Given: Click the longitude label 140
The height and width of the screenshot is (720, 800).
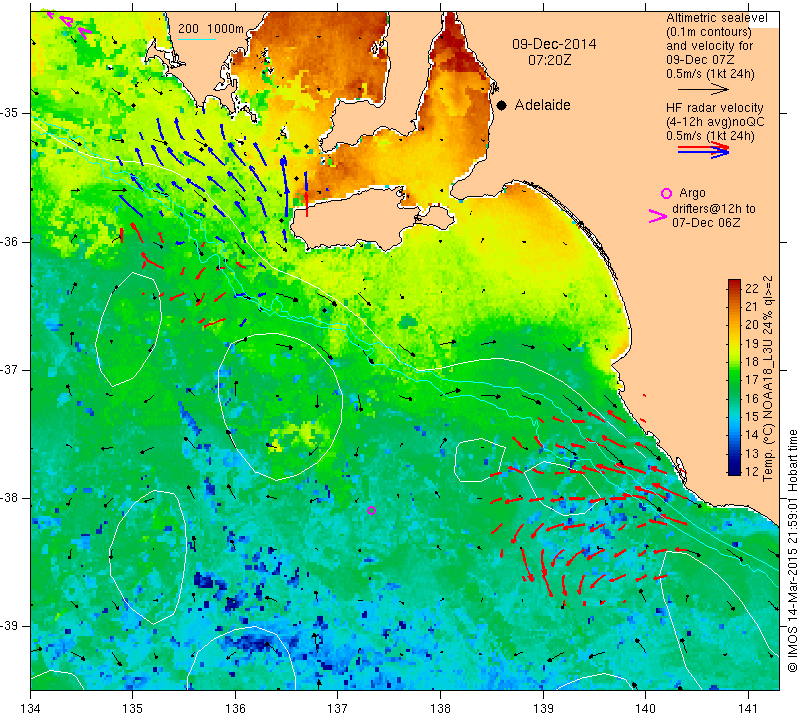Looking at the screenshot, I should click(x=645, y=708).
